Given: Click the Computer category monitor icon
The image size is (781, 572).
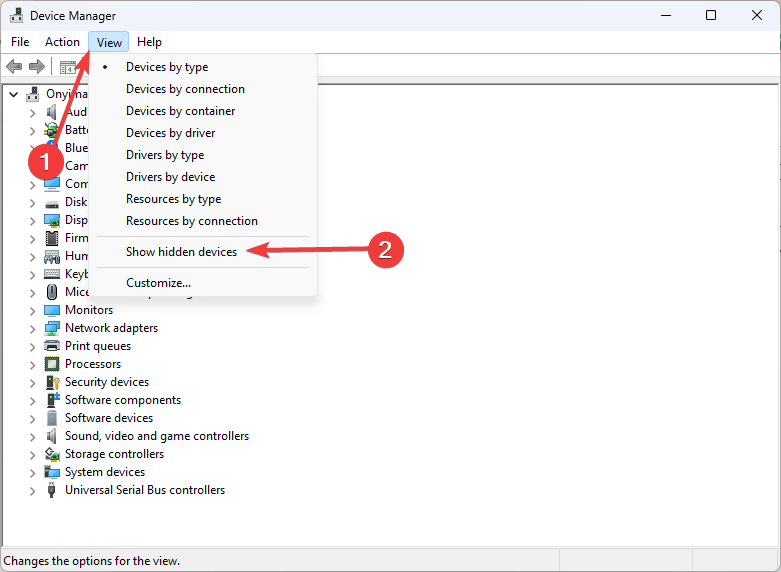Looking at the screenshot, I should pos(52,184).
